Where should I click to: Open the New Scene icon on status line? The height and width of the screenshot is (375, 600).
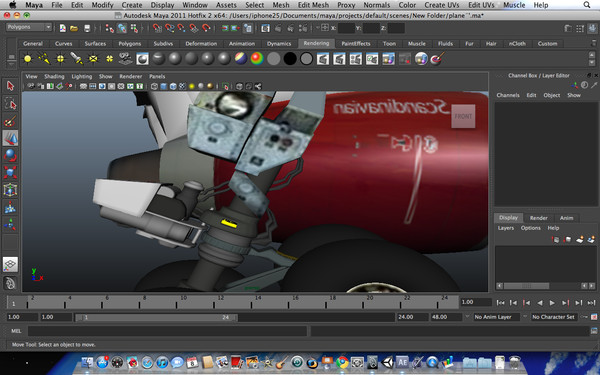coord(62,28)
